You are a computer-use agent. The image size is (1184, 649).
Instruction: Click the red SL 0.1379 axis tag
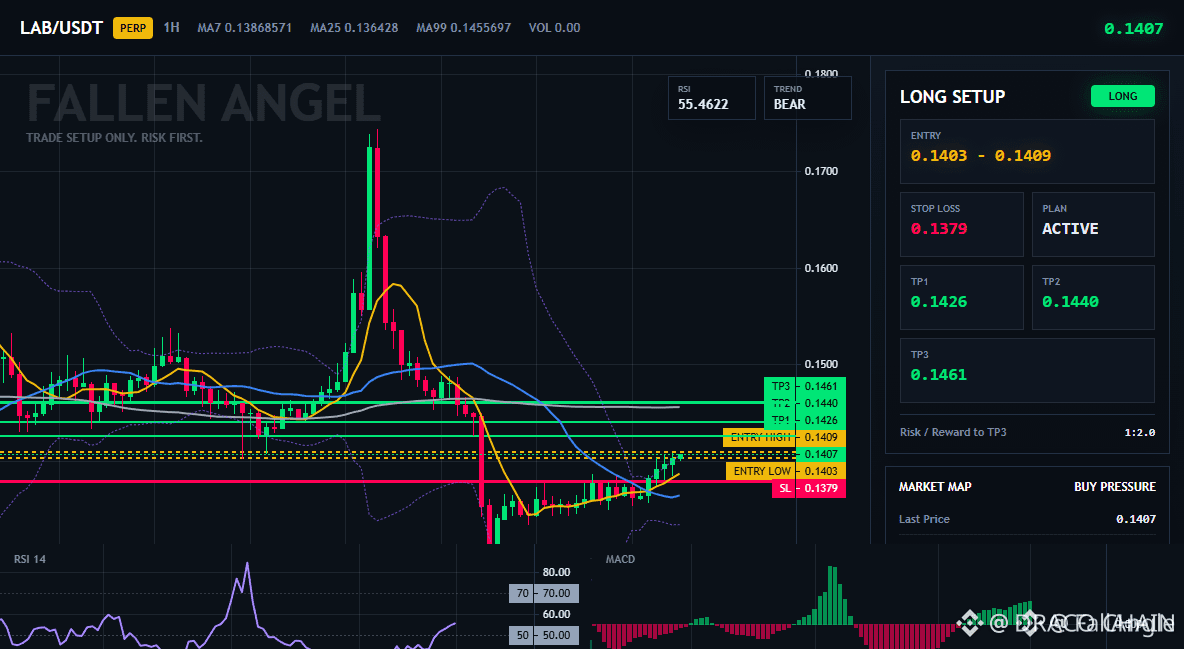(809, 488)
